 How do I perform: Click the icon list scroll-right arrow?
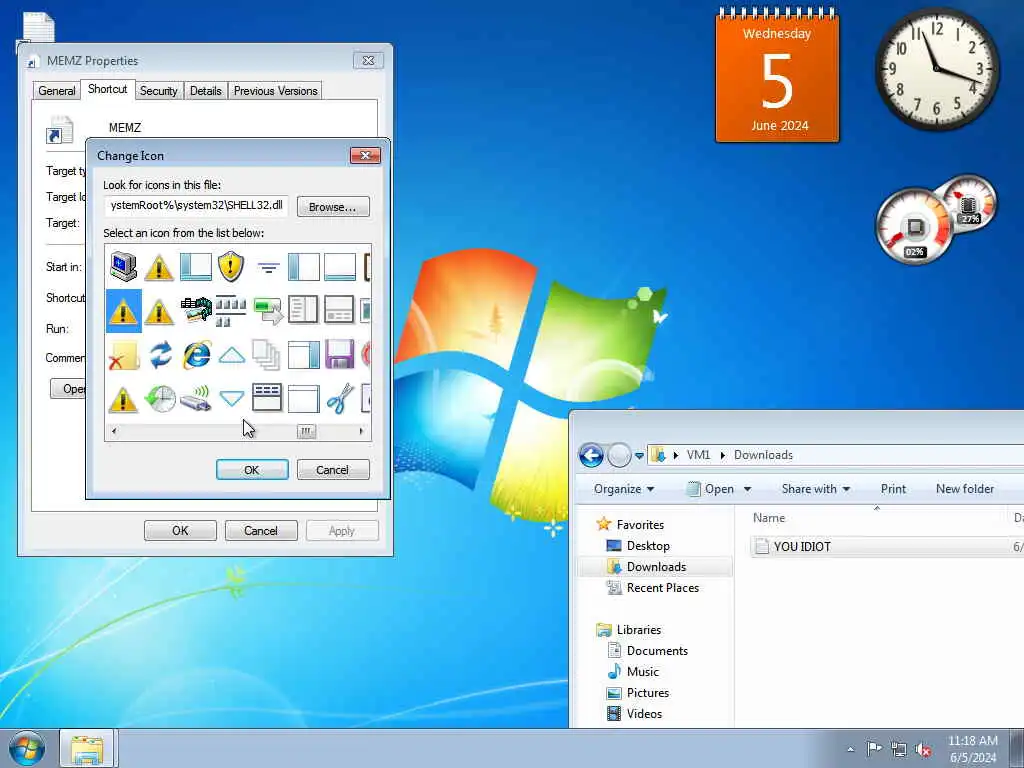tap(361, 431)
